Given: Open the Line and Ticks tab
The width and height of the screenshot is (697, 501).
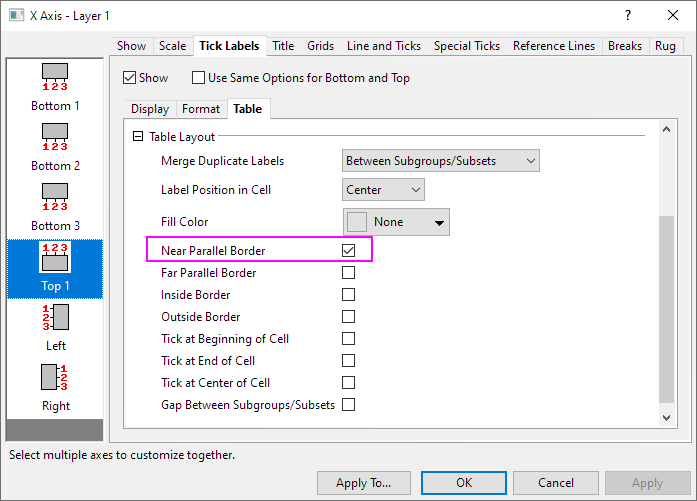Looking at the screenshot, I should pyautogui.click(x=384, y=46).
